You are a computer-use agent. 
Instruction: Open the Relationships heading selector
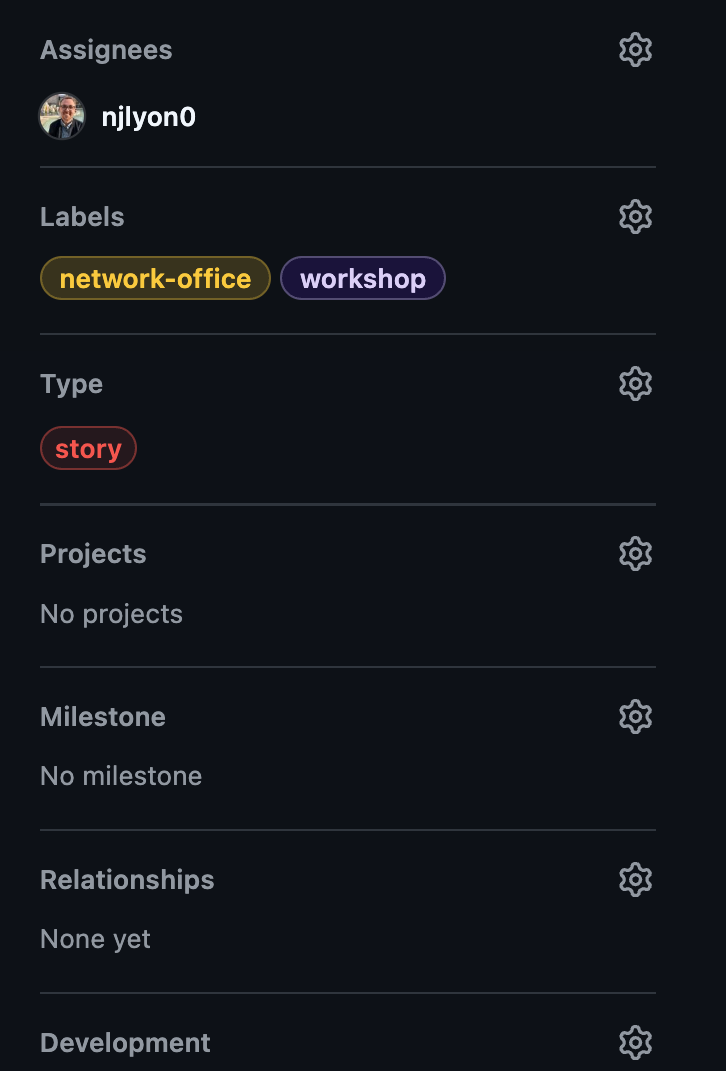point(127,880)
